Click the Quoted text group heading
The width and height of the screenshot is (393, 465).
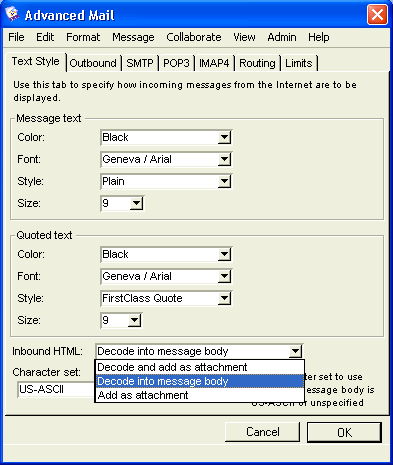pyautogui.click(x=44, y=235)
